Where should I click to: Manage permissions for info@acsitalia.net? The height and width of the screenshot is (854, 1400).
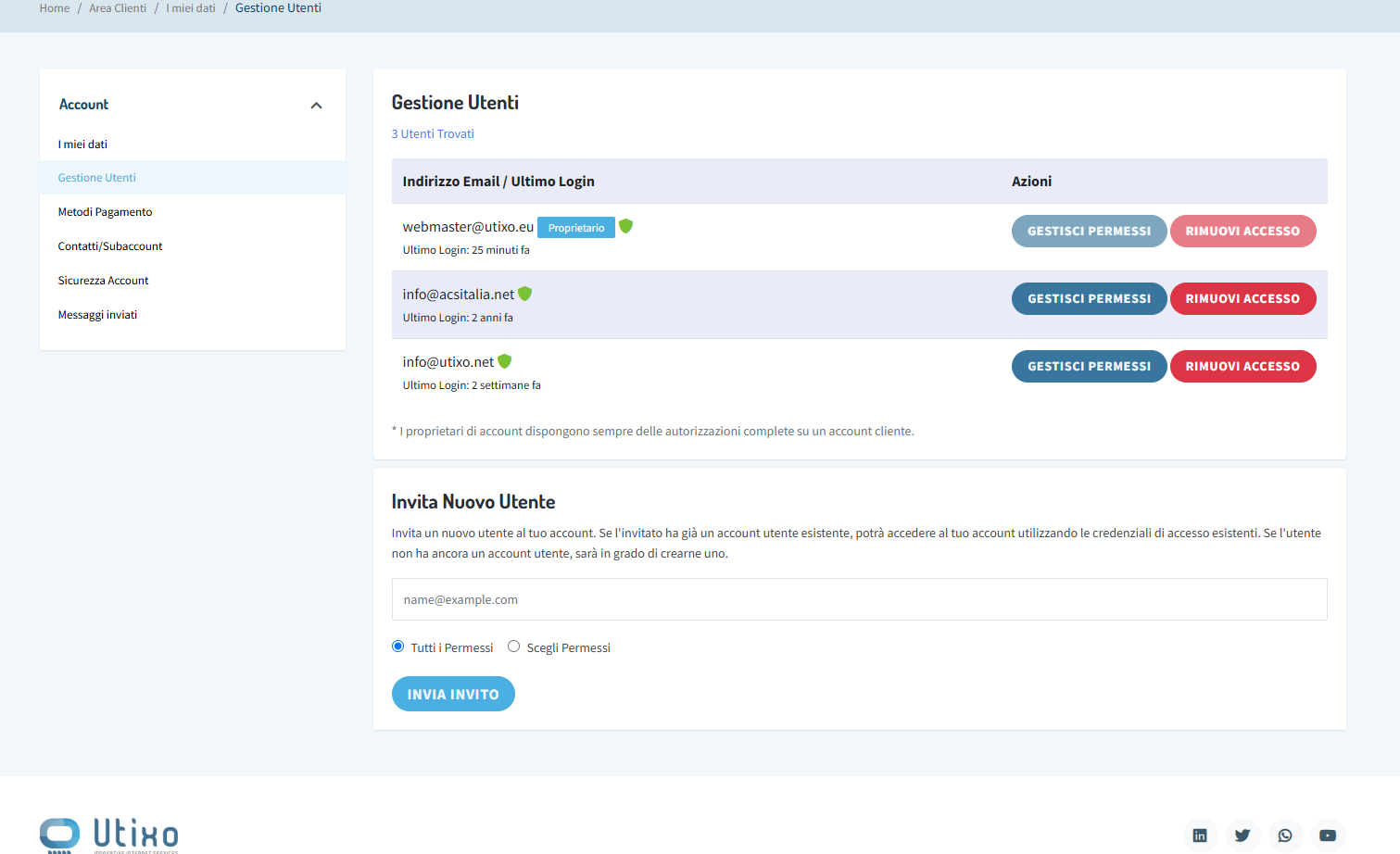1089,298
